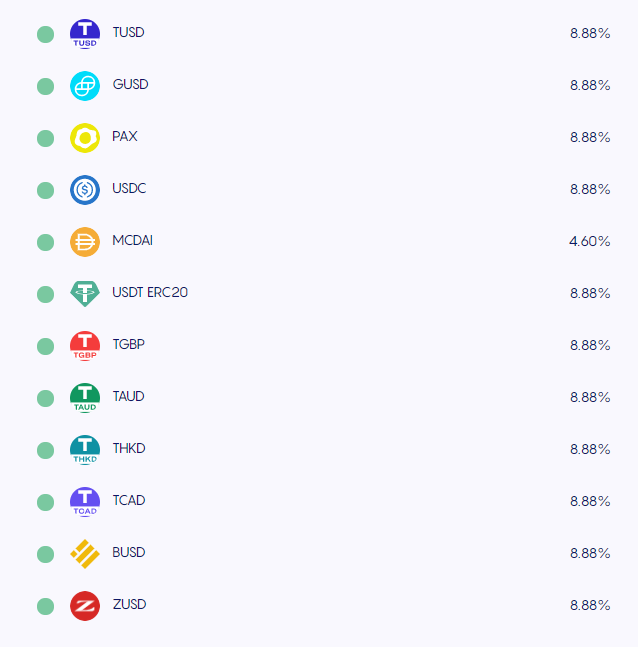
Task: Click the GUSD Gemini coin icon
Action: click(85, 86)
